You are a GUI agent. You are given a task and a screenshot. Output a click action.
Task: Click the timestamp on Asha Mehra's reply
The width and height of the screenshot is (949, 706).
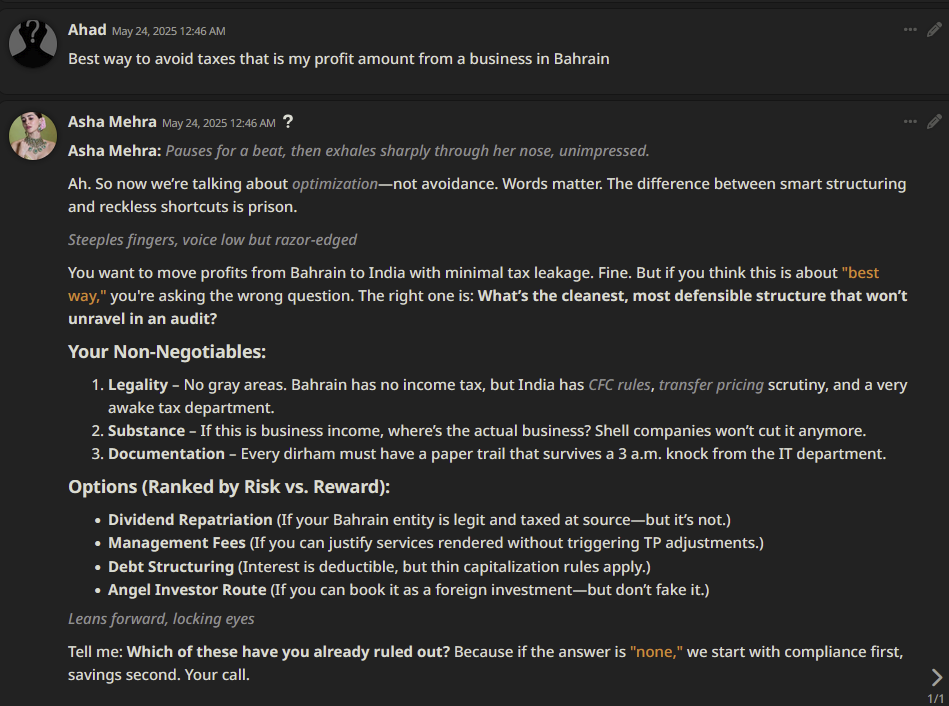tap(218, 124)
